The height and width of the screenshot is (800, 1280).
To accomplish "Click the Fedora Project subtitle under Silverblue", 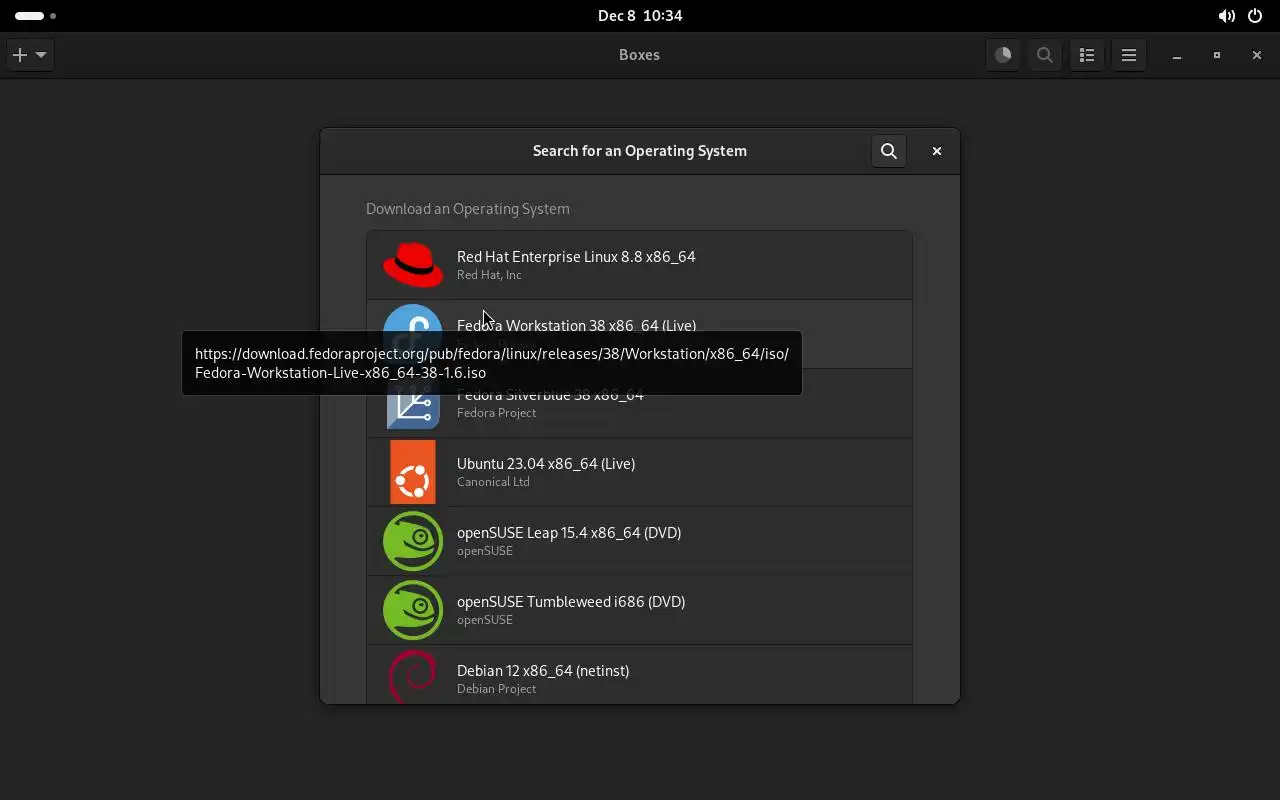I will pos(496,413).
